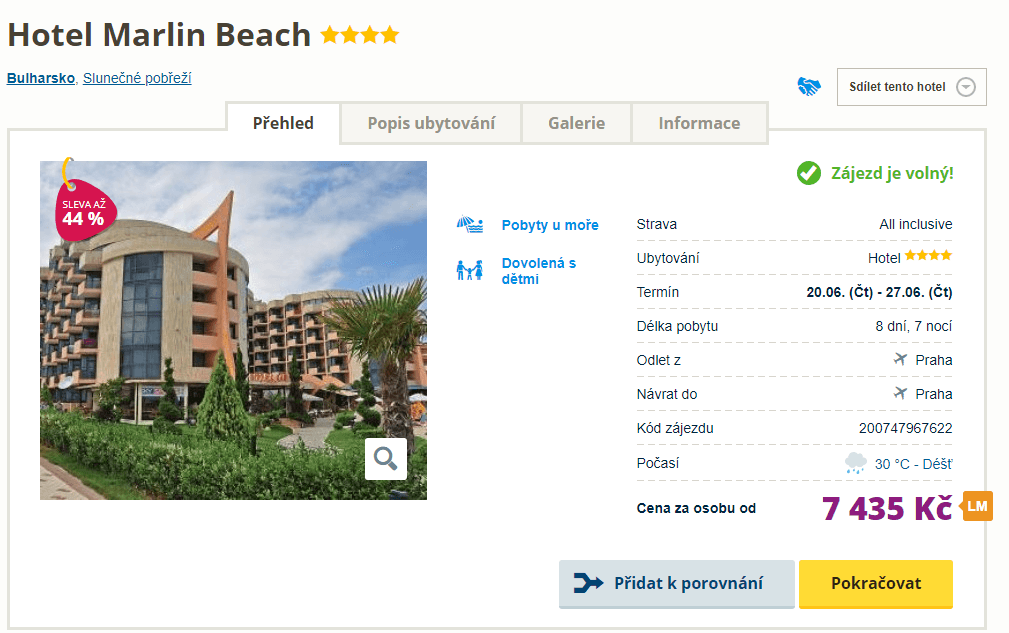Open the 30 °C - Déšť weather link
1009x633 pixels.
[913, 464]
